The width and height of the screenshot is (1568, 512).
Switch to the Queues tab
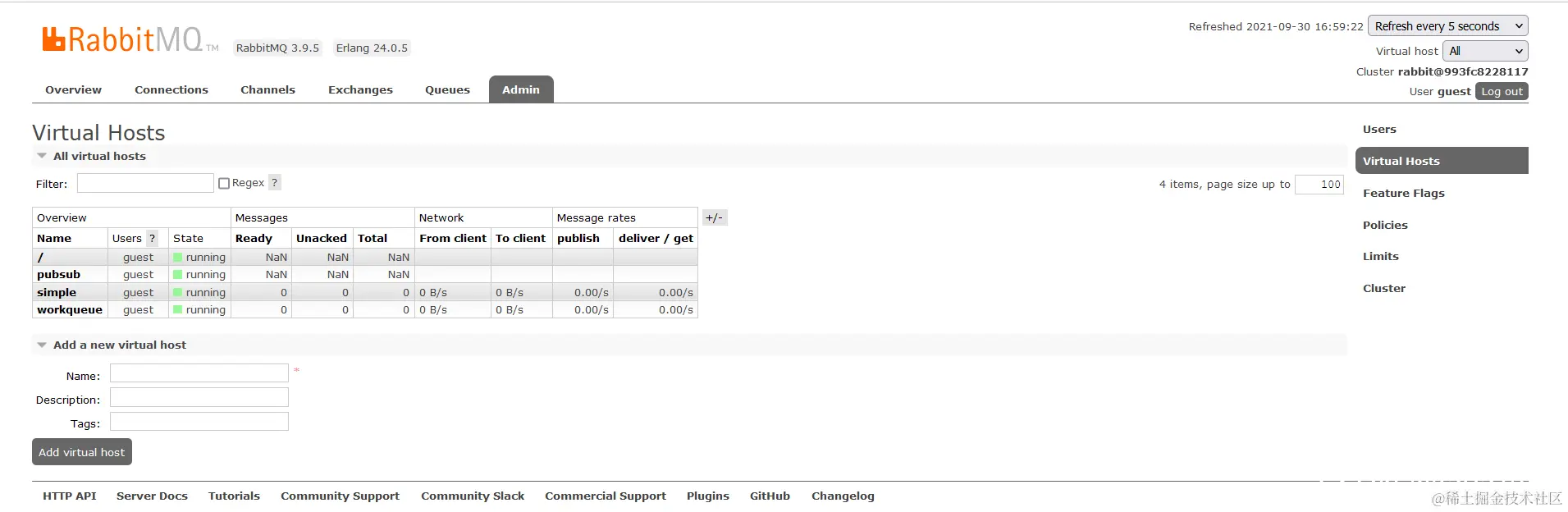tap(447, 89)
